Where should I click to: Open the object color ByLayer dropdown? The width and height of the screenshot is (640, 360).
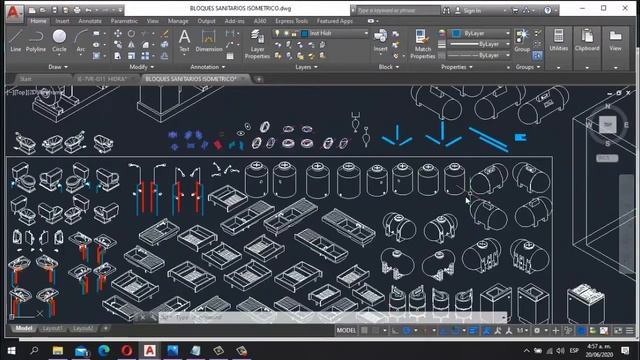pos(480,33)
